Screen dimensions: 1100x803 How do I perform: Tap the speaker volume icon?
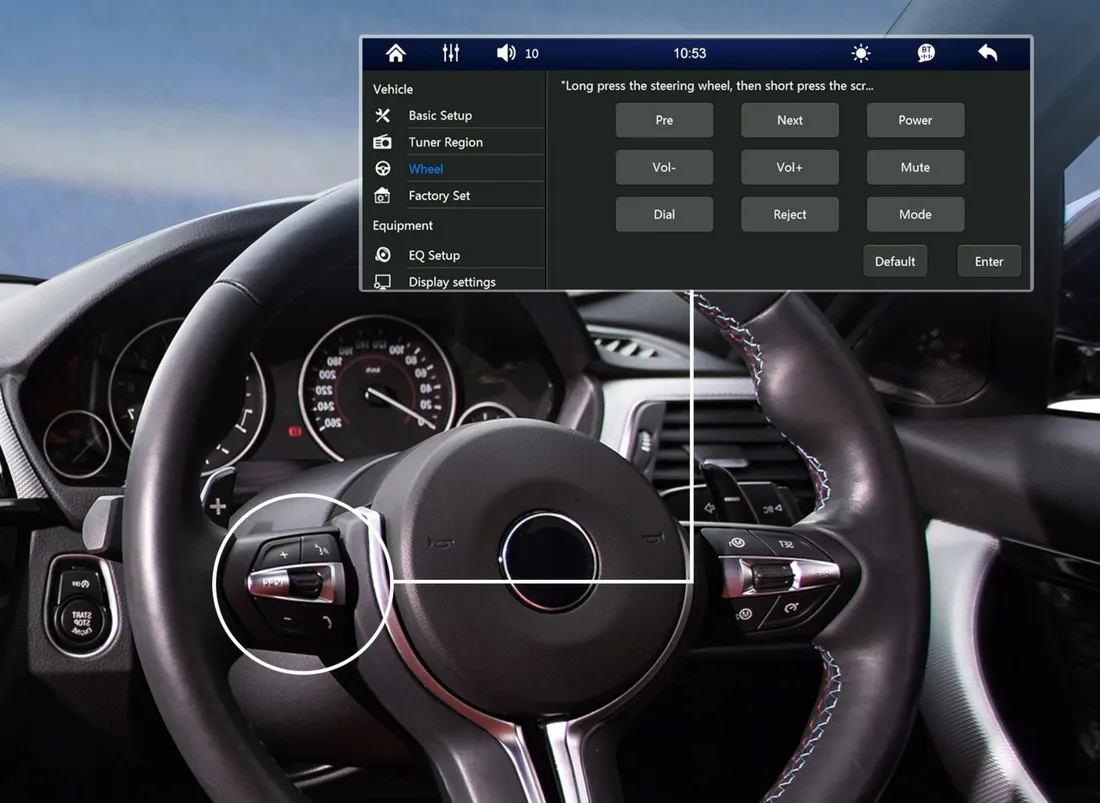click(x=506, y=53)
